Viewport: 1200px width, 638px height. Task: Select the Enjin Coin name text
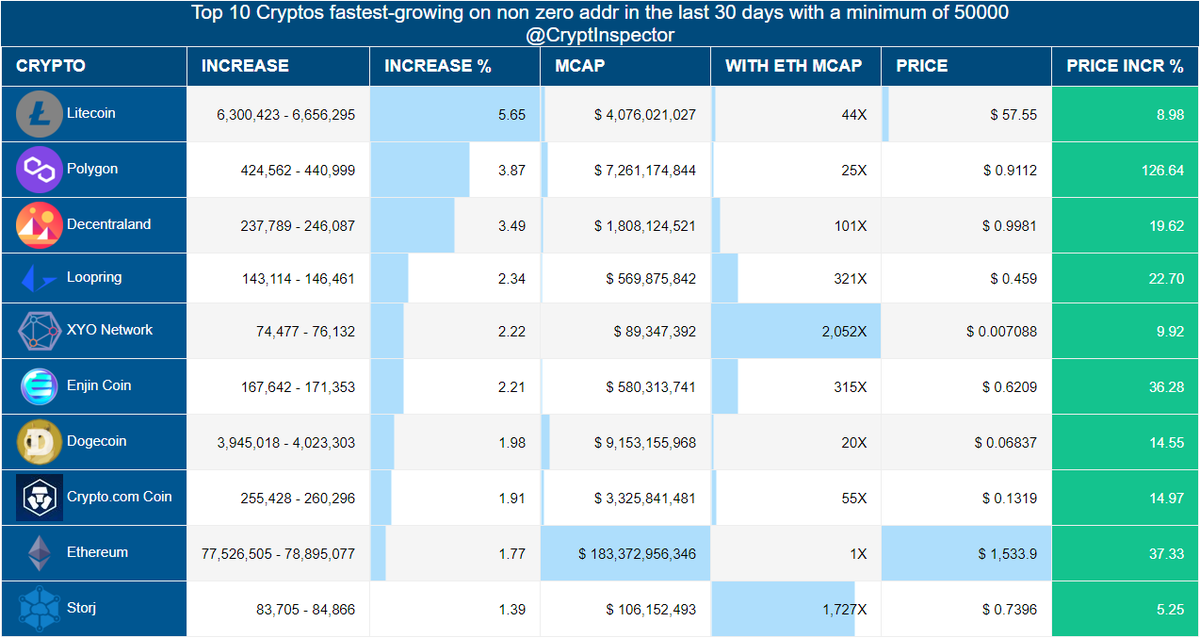point(99,385)
